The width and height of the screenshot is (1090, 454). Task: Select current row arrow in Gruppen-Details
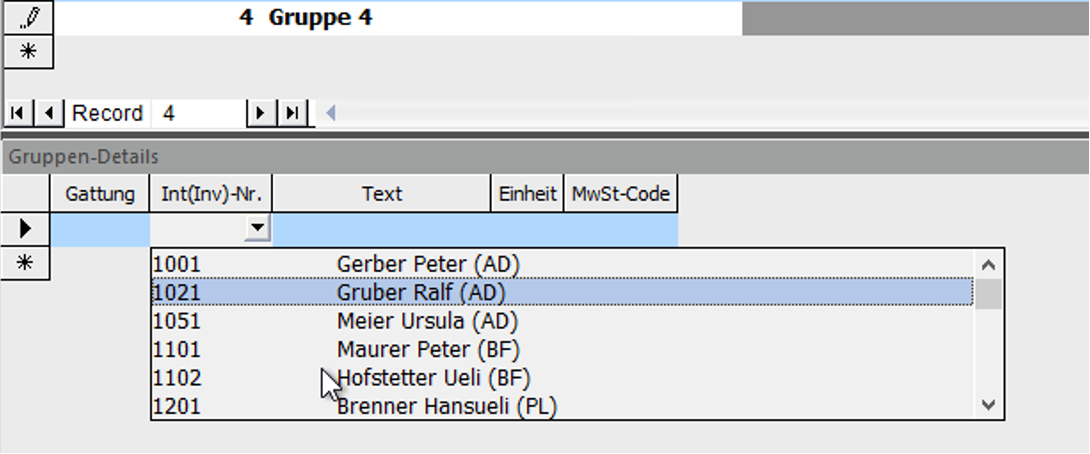click(x=25, y=229)
